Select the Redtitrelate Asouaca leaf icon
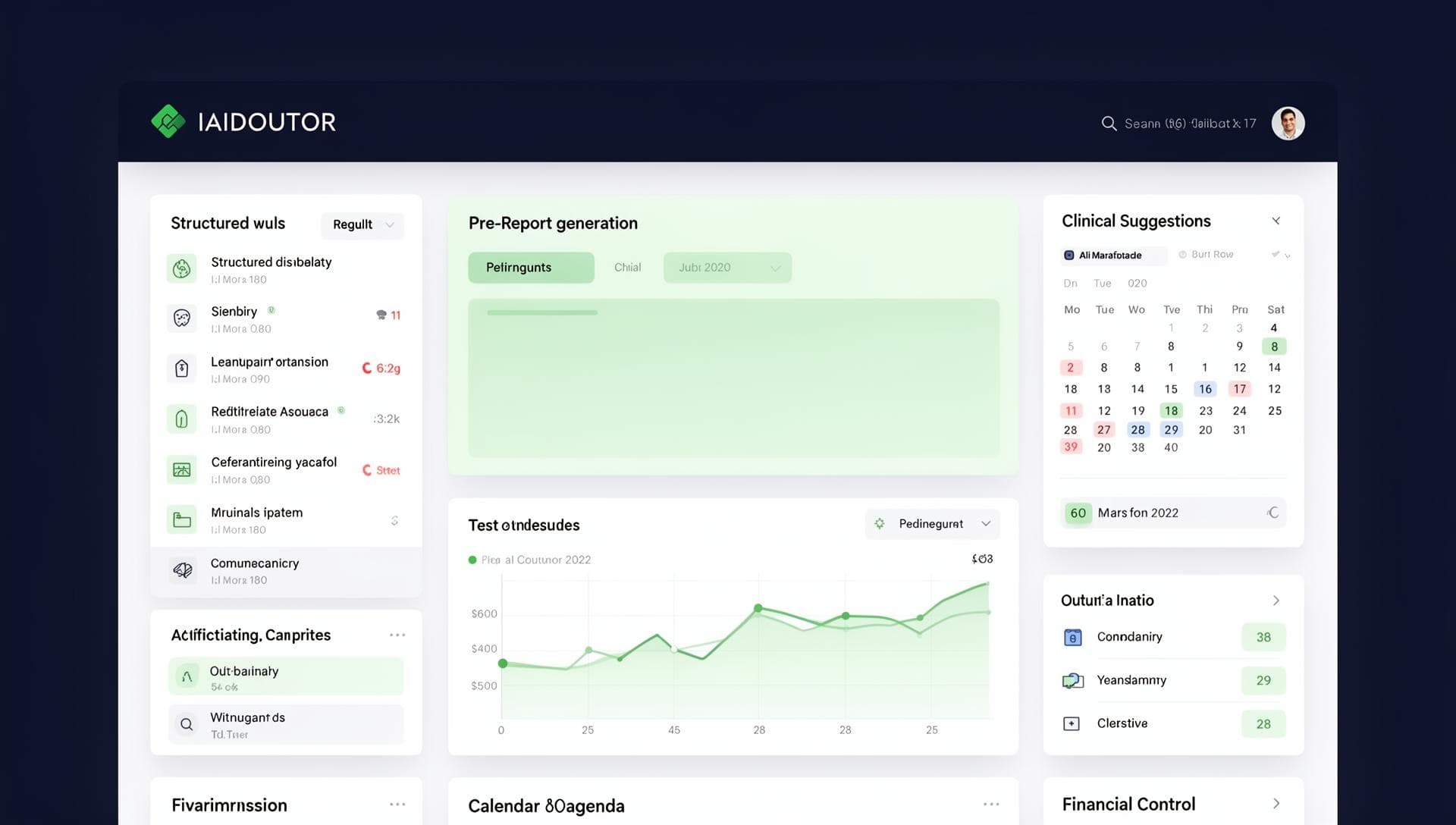This screenshot has width=1456, height=825. coord(181,419)
